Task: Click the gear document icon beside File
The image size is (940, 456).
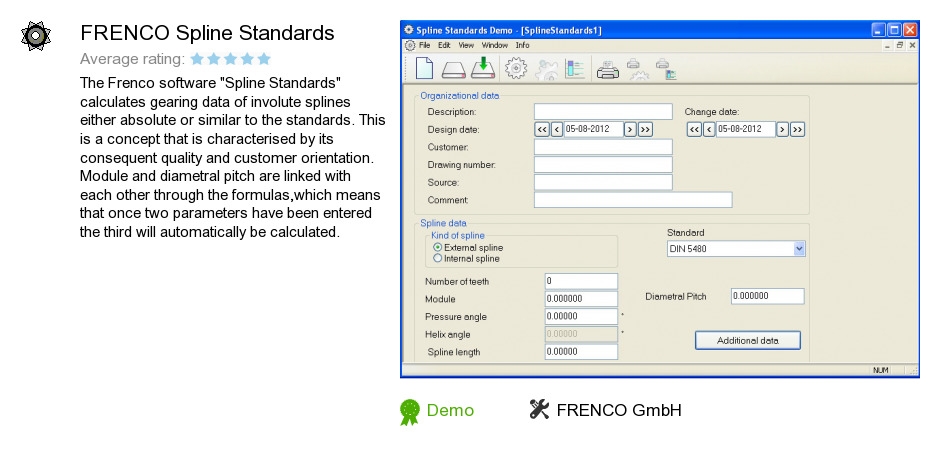Action: pyautogui.click(x=410, y=45)
